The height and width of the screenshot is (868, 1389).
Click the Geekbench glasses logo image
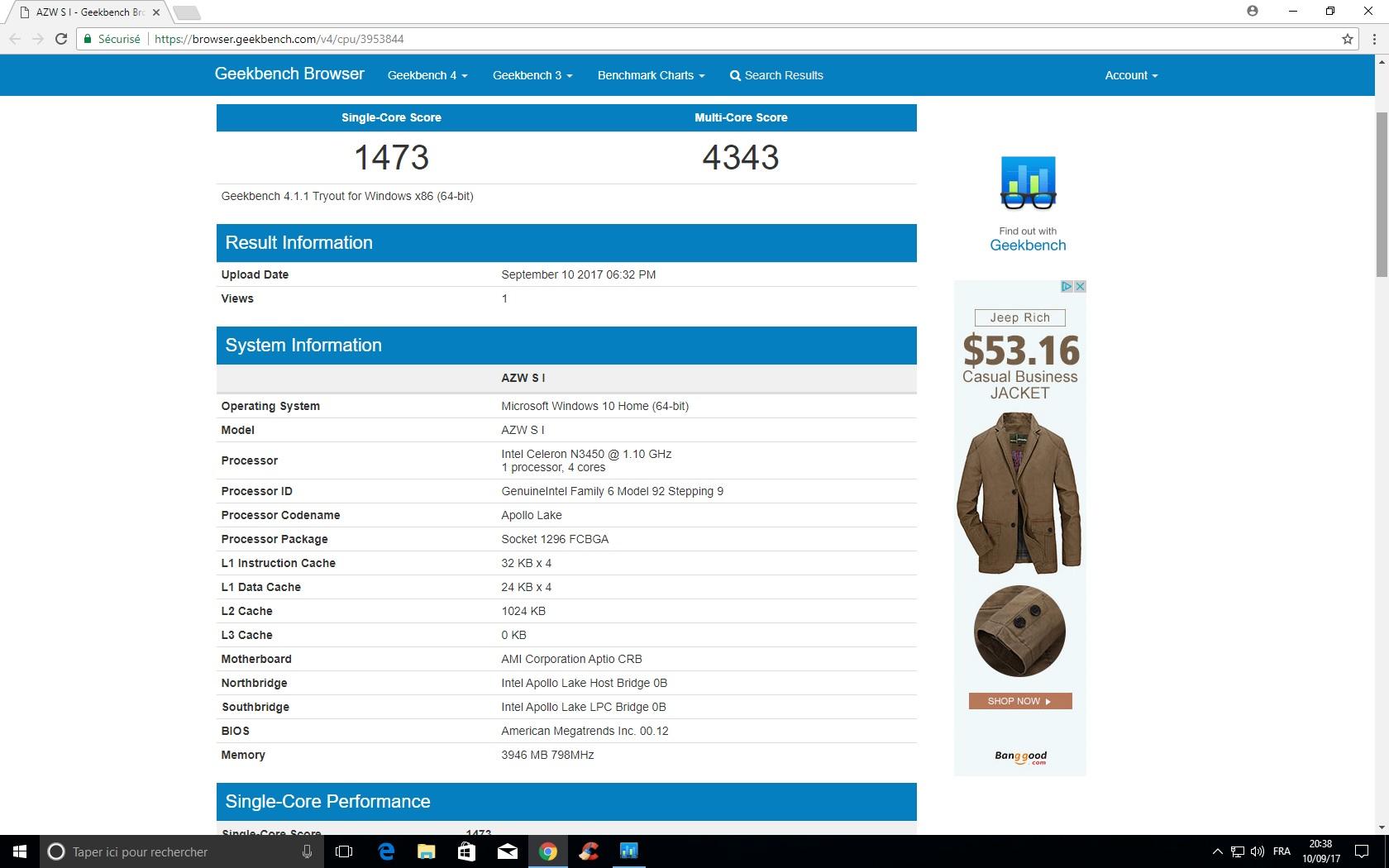pyautogui.click(x=1028, y=183)
